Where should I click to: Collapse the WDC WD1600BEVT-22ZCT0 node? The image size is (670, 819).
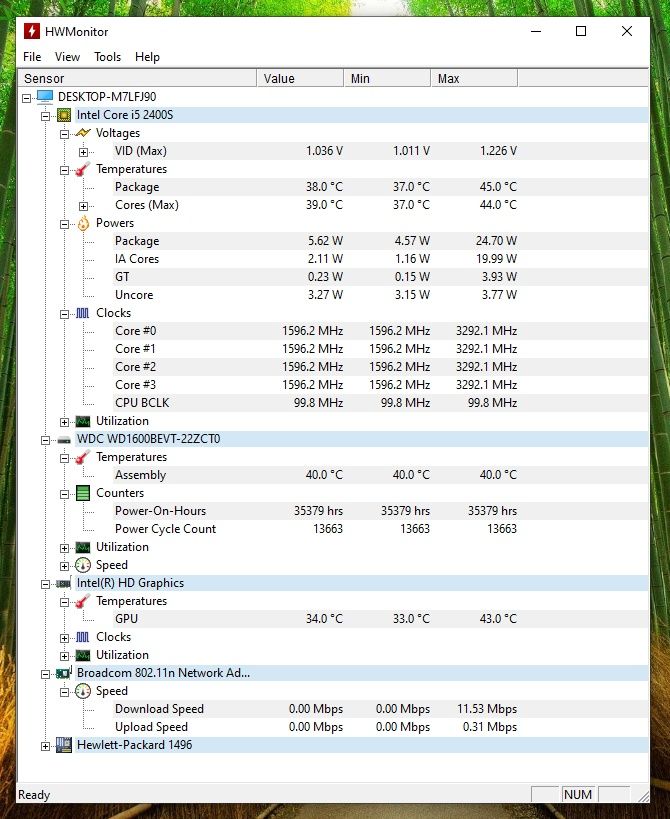tap(45, 440)
